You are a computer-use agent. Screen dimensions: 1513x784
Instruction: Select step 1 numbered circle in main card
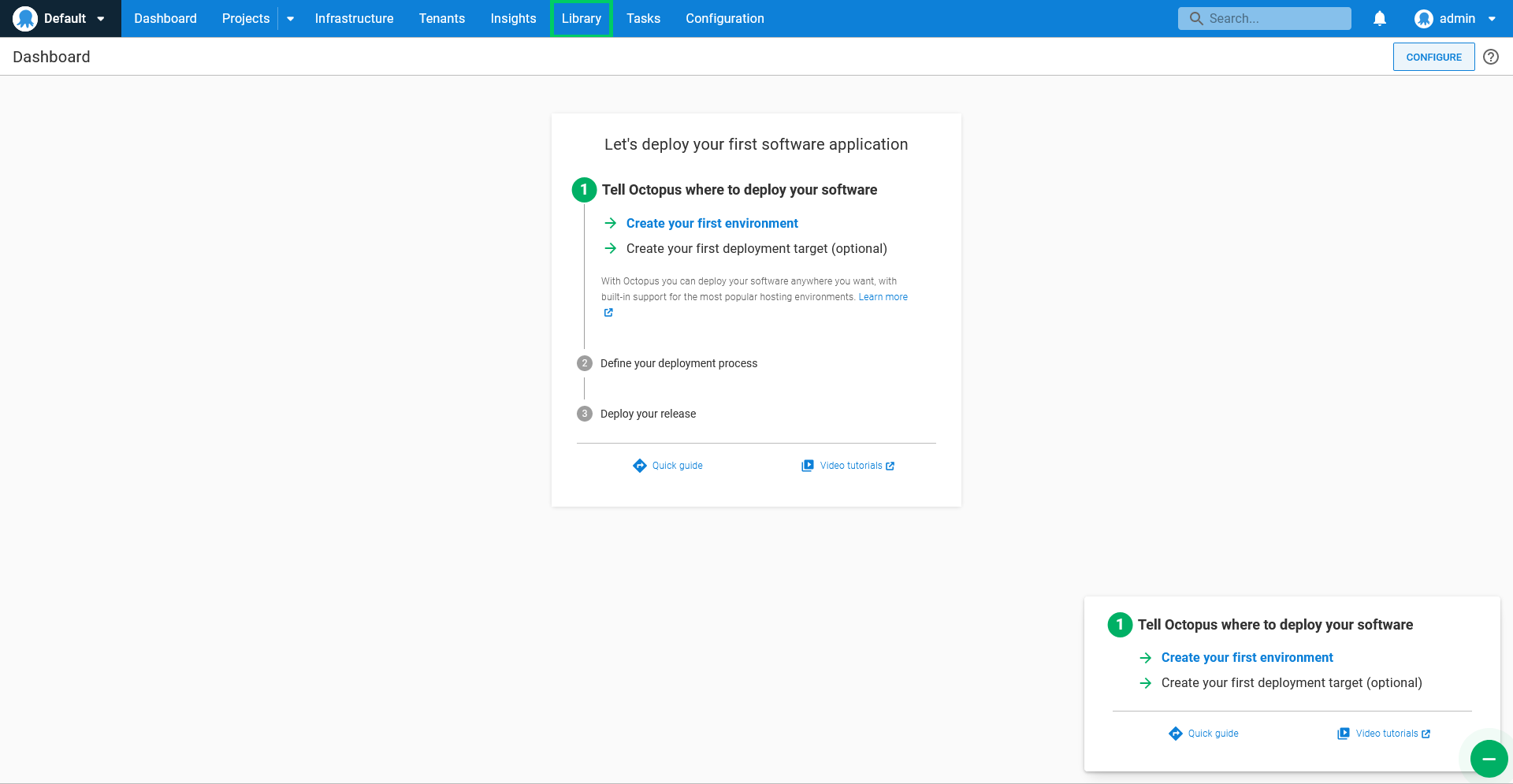pyautogui.click(x=584, y=189)
